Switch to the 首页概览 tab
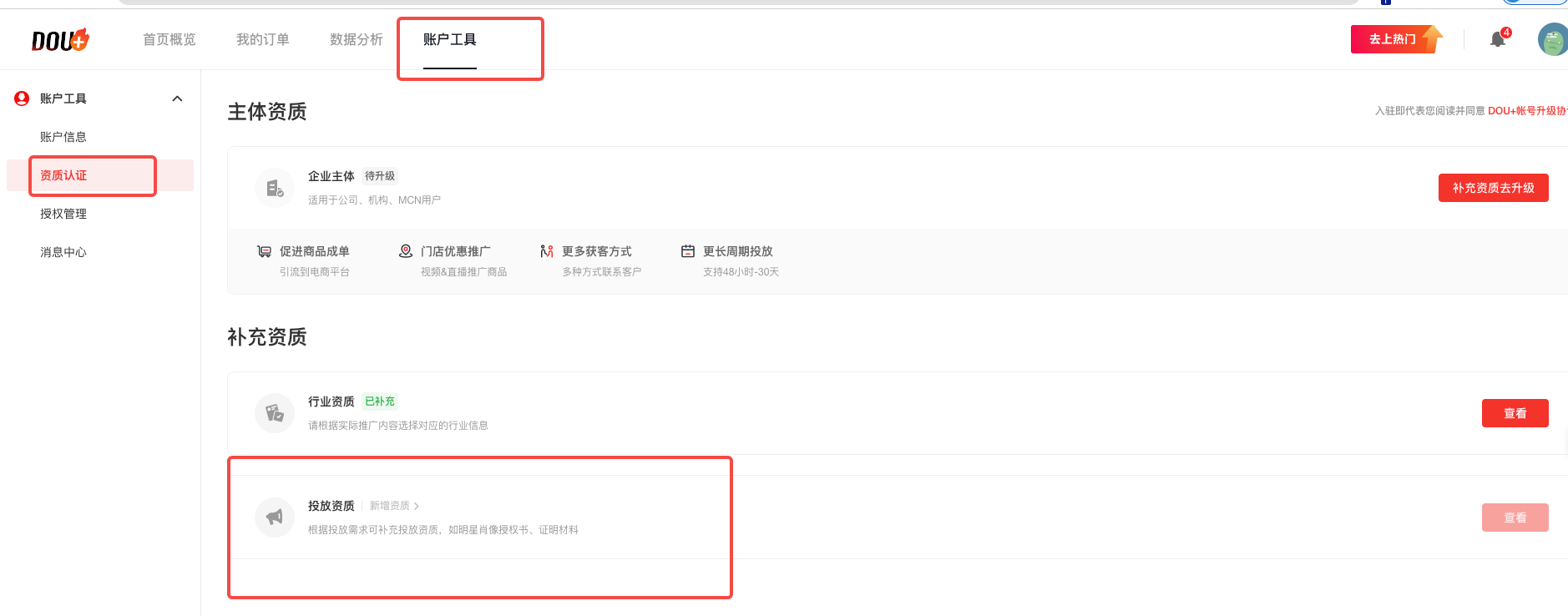1568x616 pixels. click(169, 39)
